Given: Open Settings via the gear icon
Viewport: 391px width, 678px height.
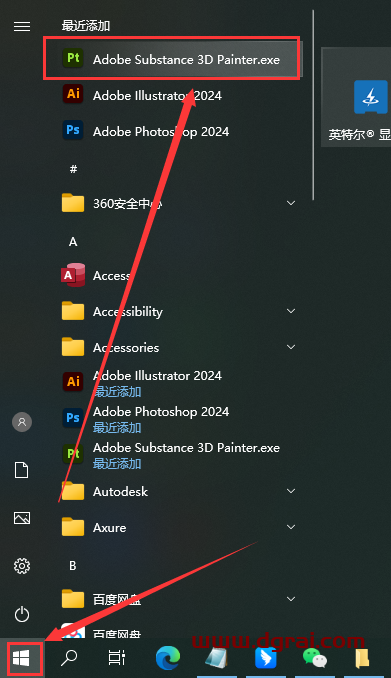Looking at the screenshot, I should tap(22, 566).
